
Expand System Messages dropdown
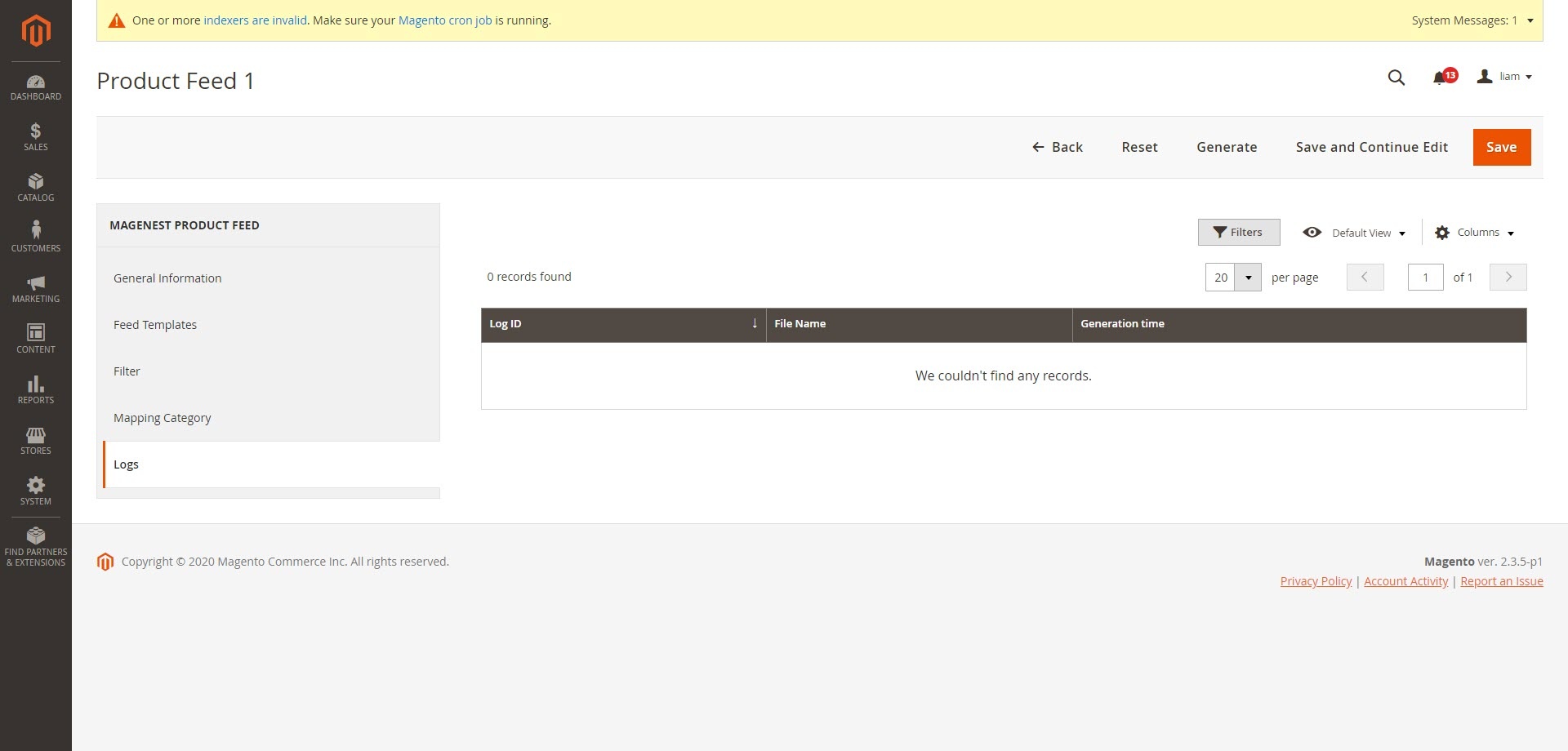(x=1472, y=20)
